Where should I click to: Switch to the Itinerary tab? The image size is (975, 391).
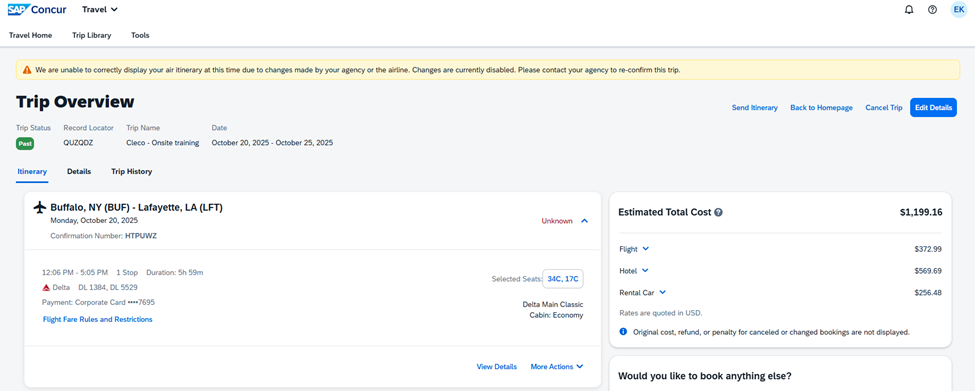pos(32,171)
